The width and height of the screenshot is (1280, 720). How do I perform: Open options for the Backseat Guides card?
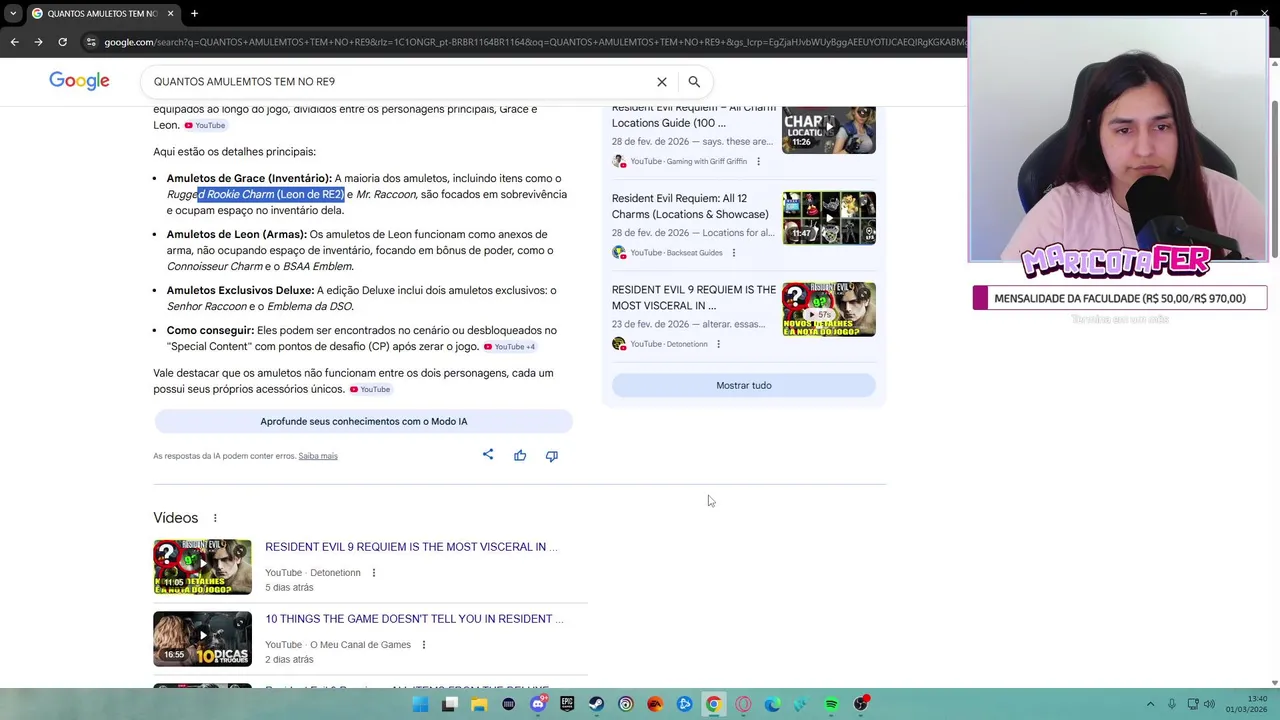(x=733, y=253)
